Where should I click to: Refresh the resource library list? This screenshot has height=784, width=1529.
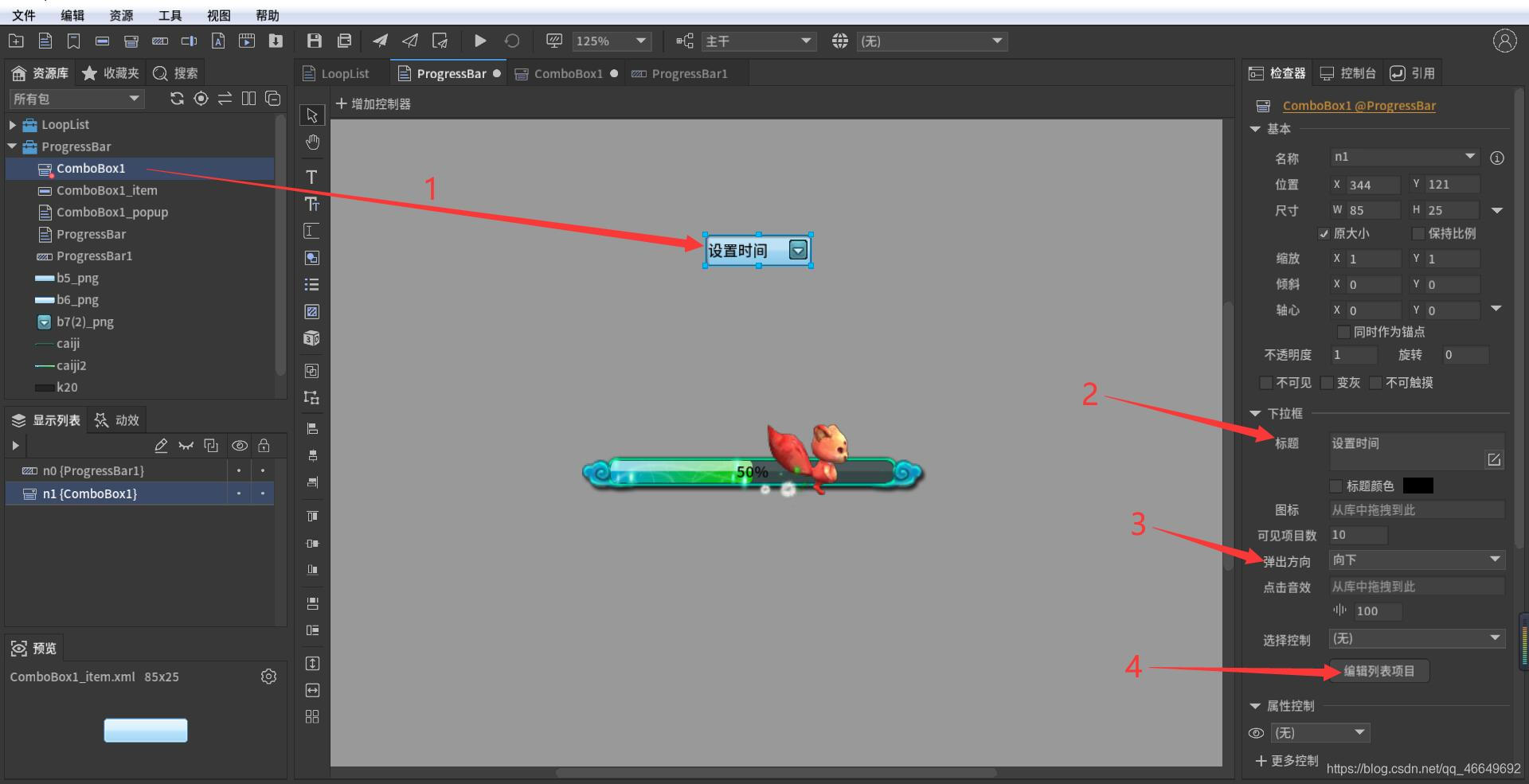[x=177, y=98]
